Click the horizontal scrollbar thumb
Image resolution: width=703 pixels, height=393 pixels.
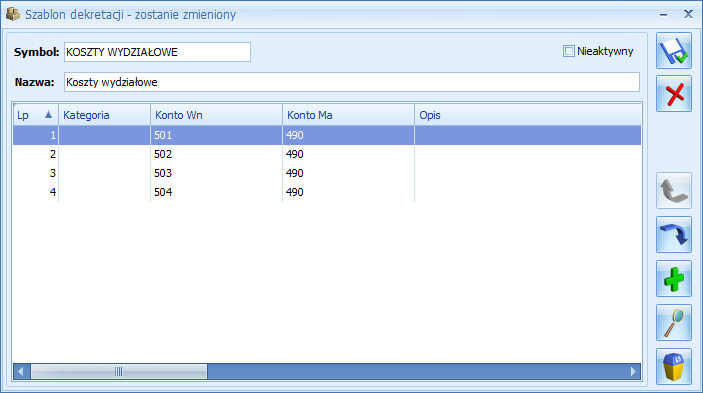(x=119, y=371)
